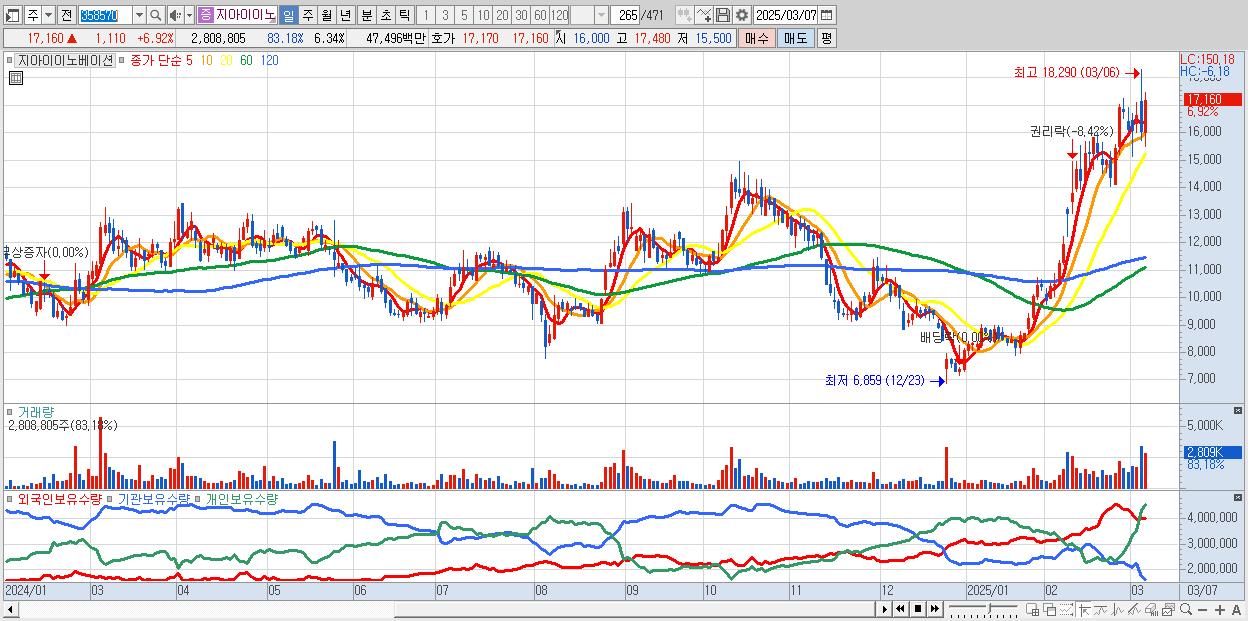Click the stop button in bottom bar

[x=918, y=609]
